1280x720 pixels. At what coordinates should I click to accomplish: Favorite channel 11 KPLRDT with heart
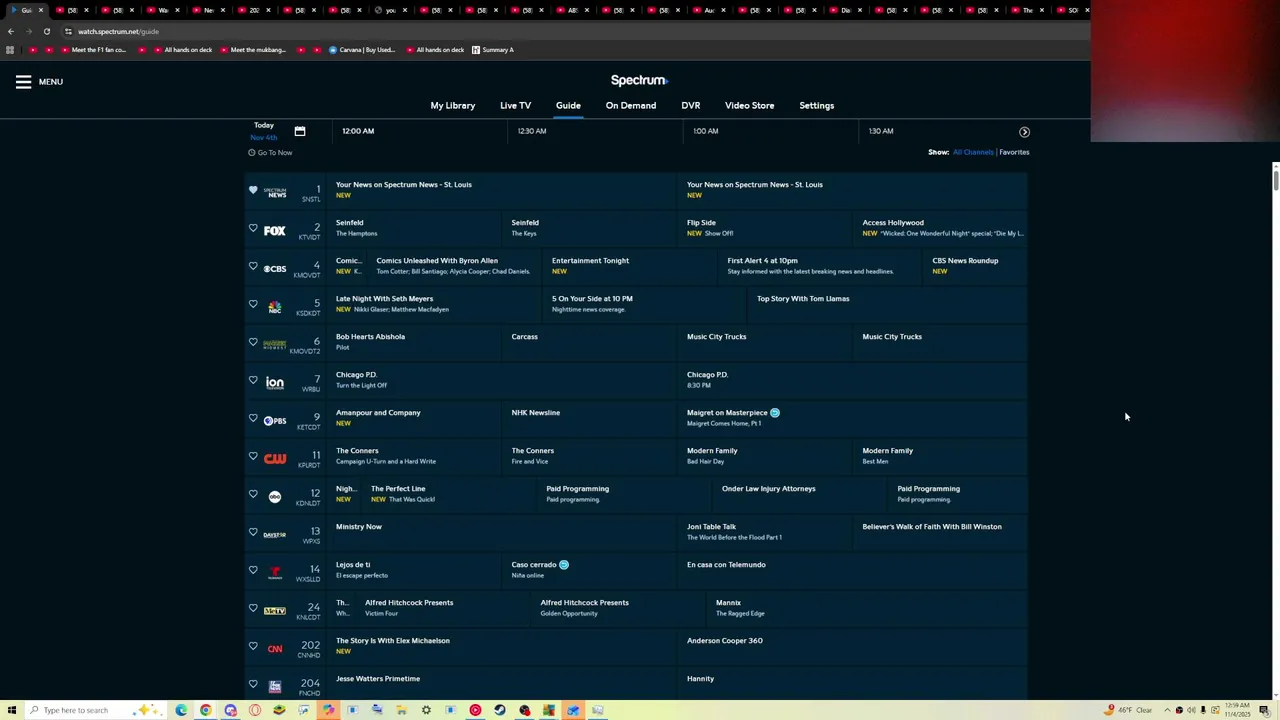[x=253, y=456]
